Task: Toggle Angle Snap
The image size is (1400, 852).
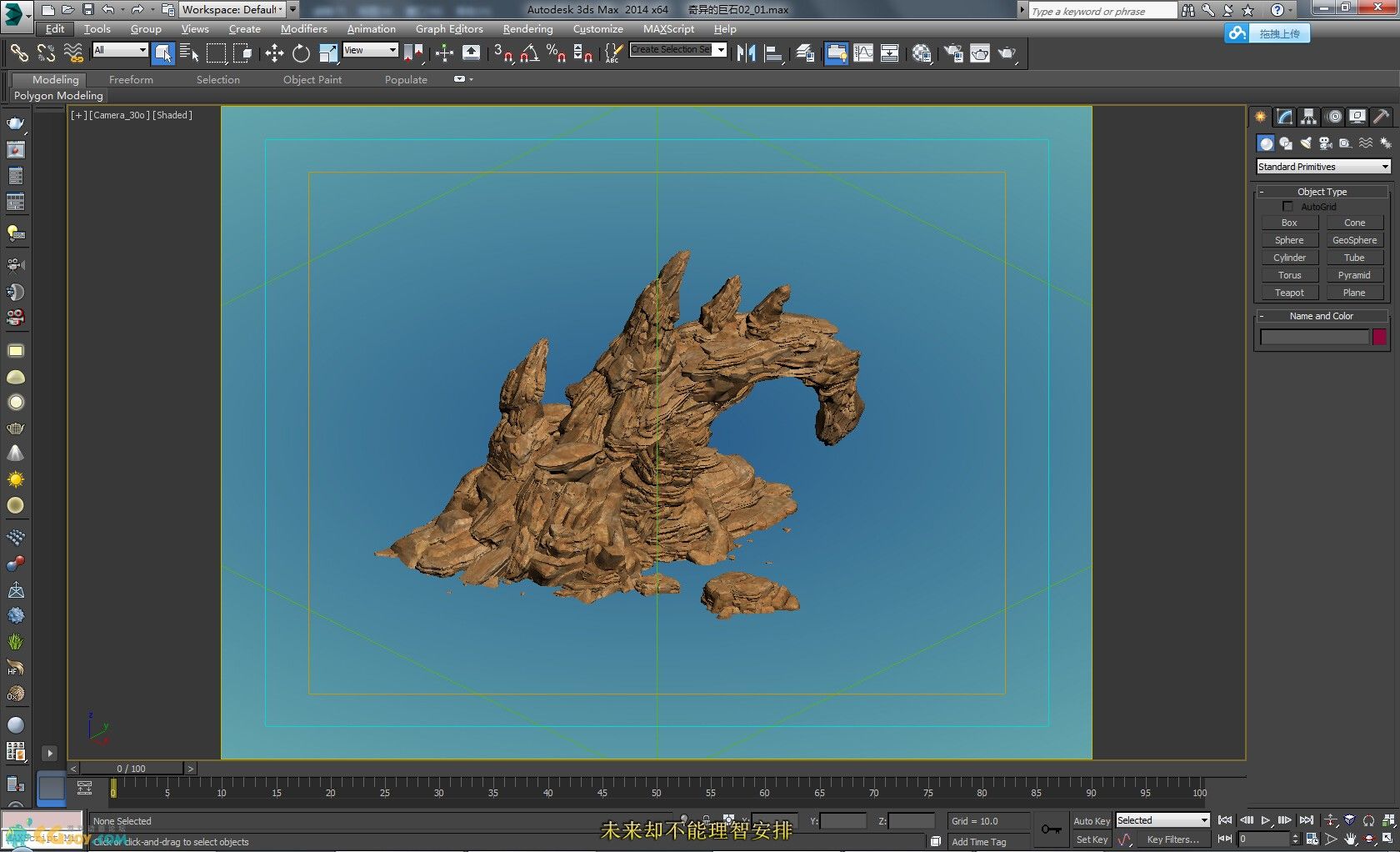Action: click(x=529, y=53)
